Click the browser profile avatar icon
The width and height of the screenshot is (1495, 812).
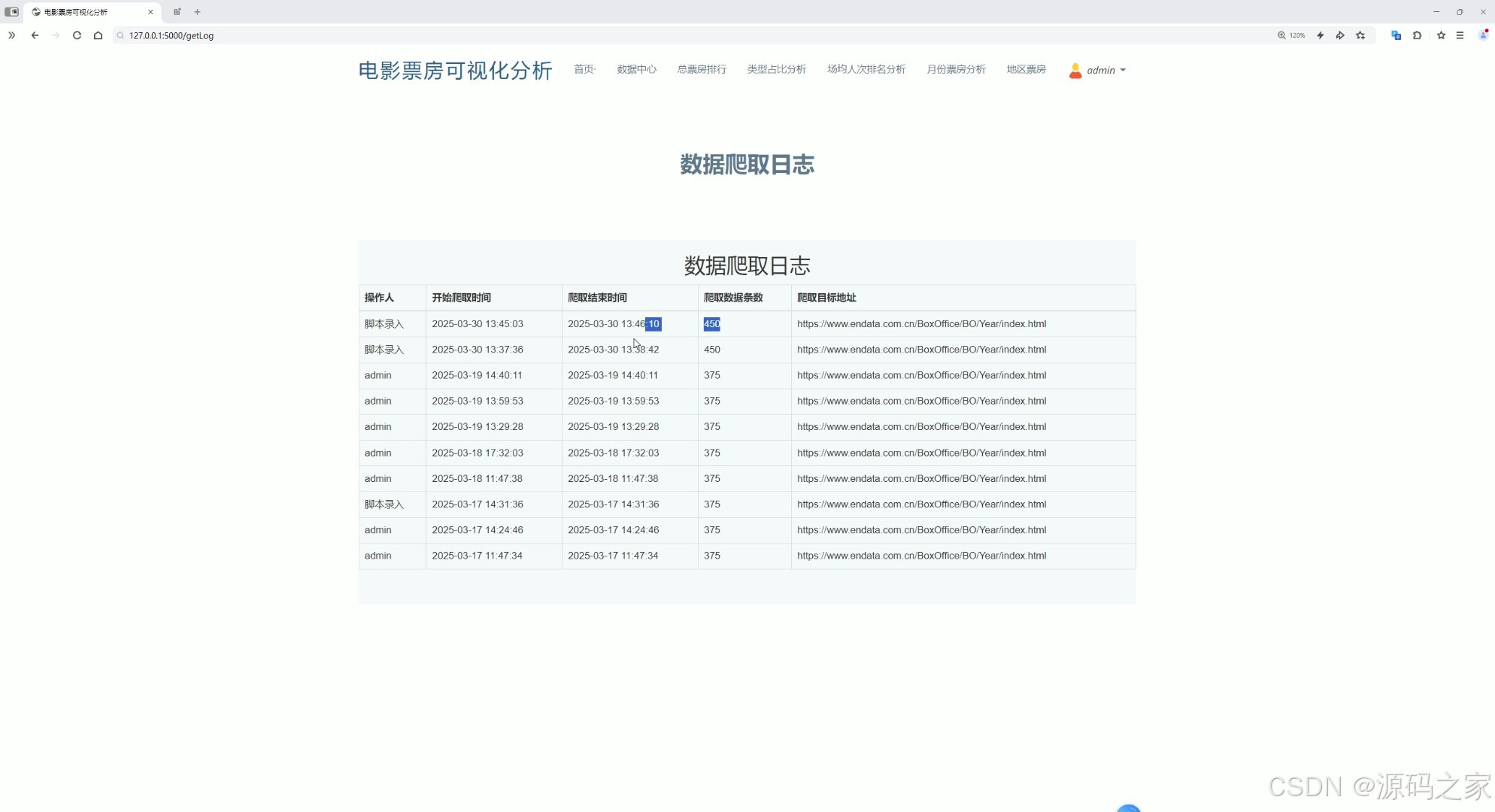click(1481, 35)
